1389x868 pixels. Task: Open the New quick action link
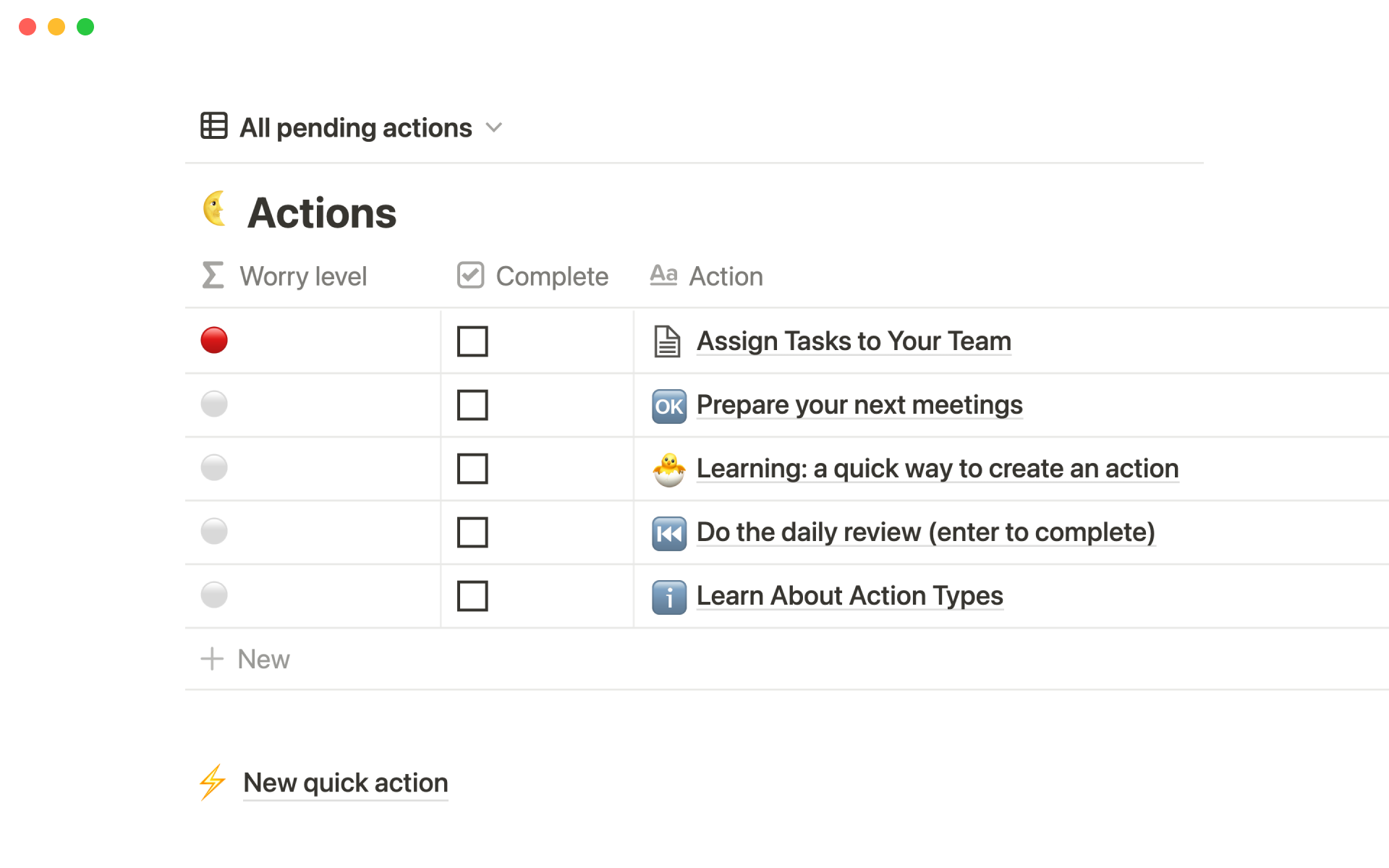click(x=346, y=783)
